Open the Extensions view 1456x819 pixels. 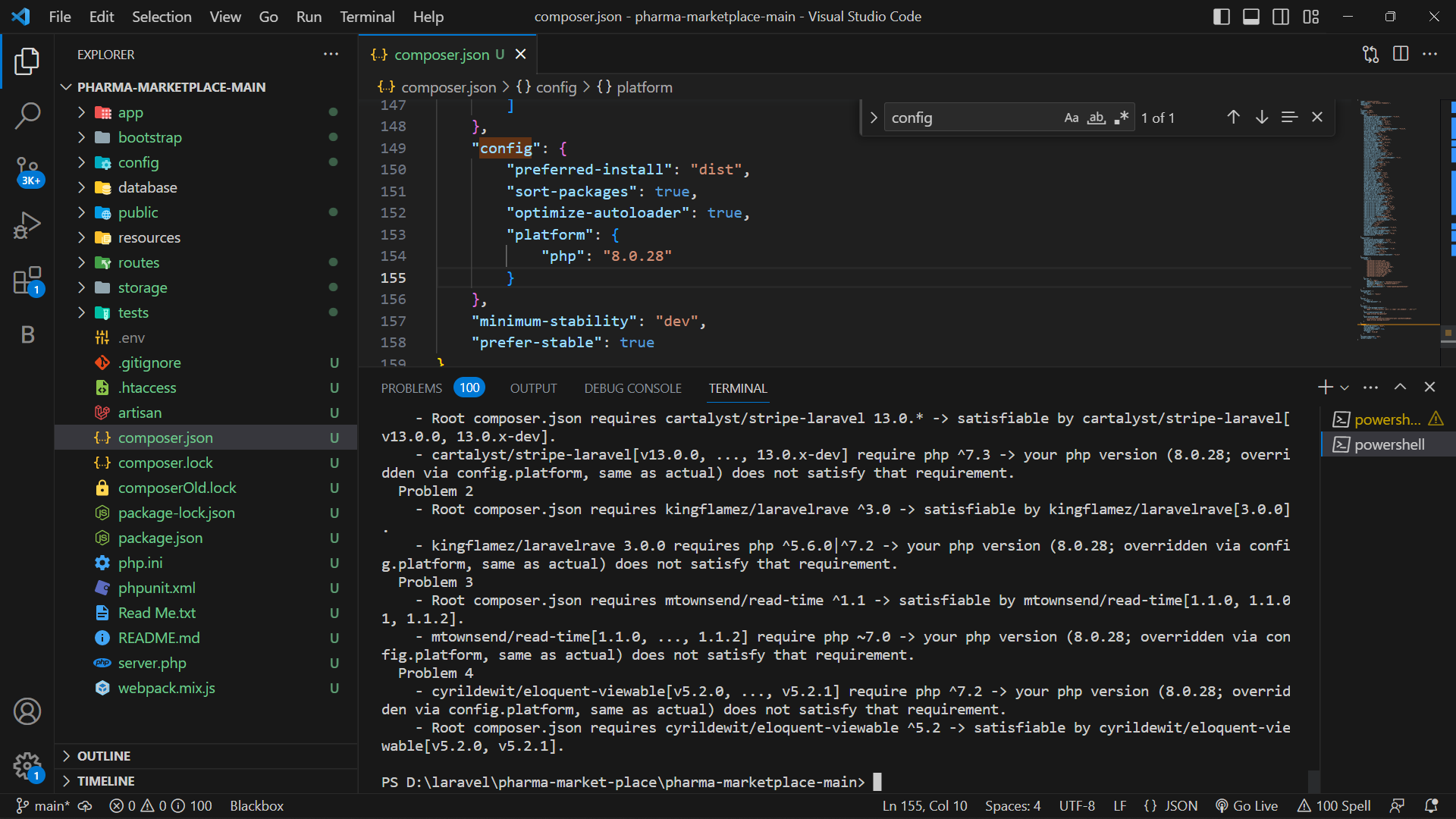point(27,281)
